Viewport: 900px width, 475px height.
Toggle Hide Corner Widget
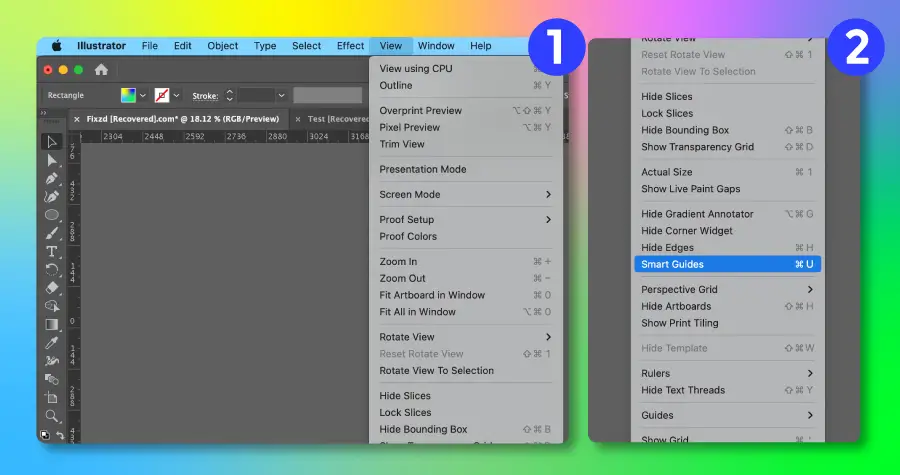(727, 231)
